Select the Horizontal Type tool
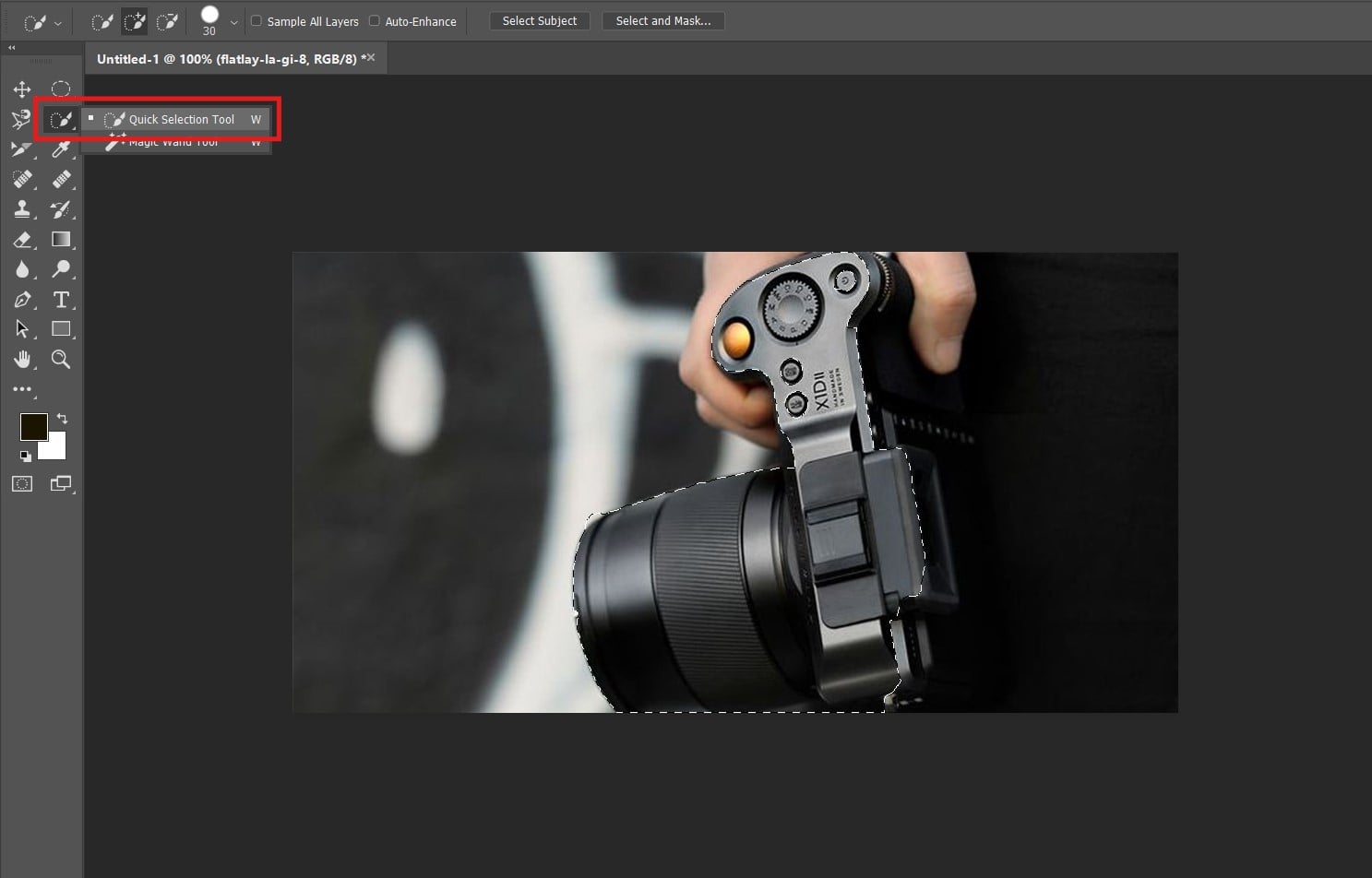The width and height of the screenshot is (1372, 878). click(61, 300)
